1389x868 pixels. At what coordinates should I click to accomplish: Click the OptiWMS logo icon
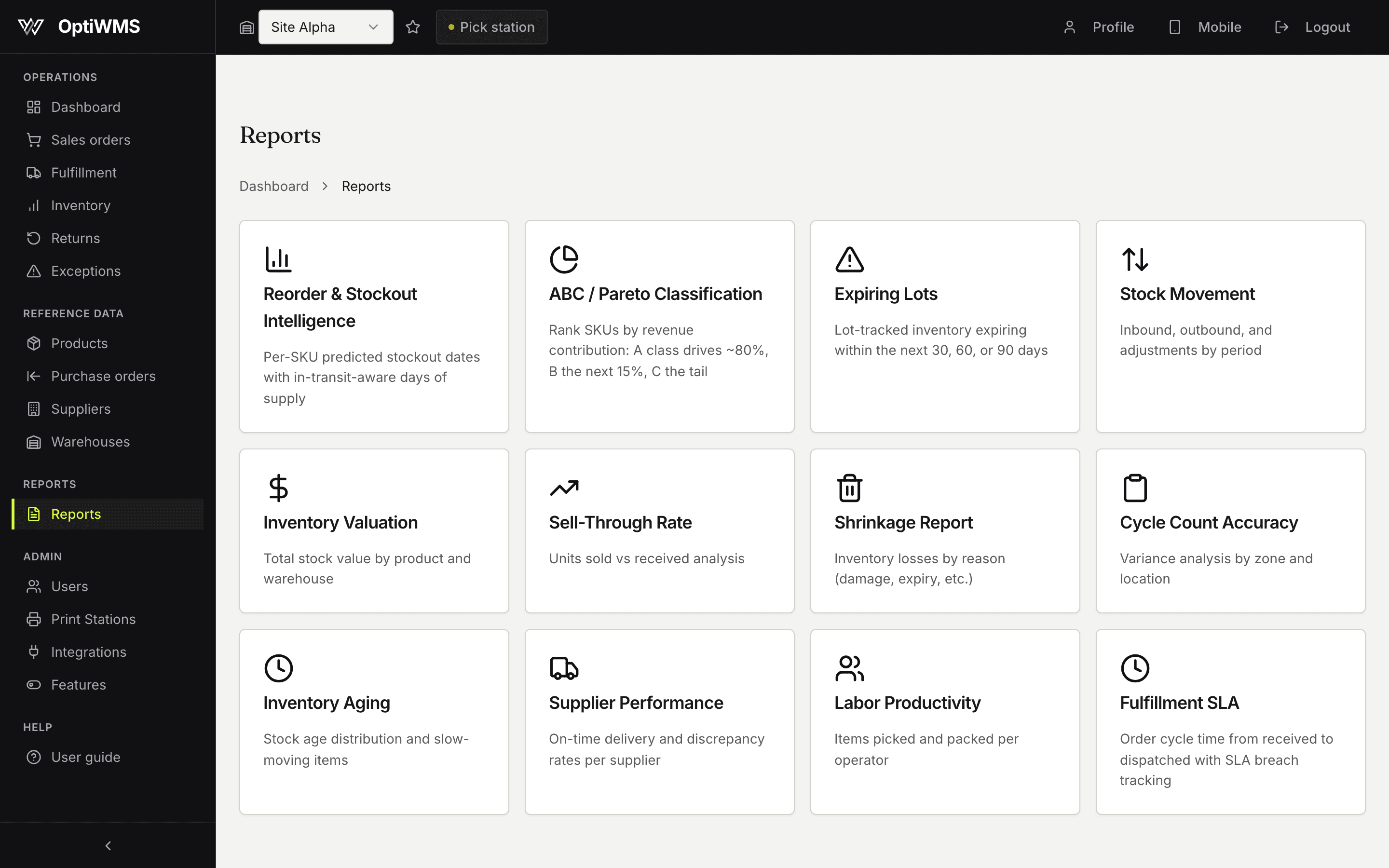click(31, 27)
